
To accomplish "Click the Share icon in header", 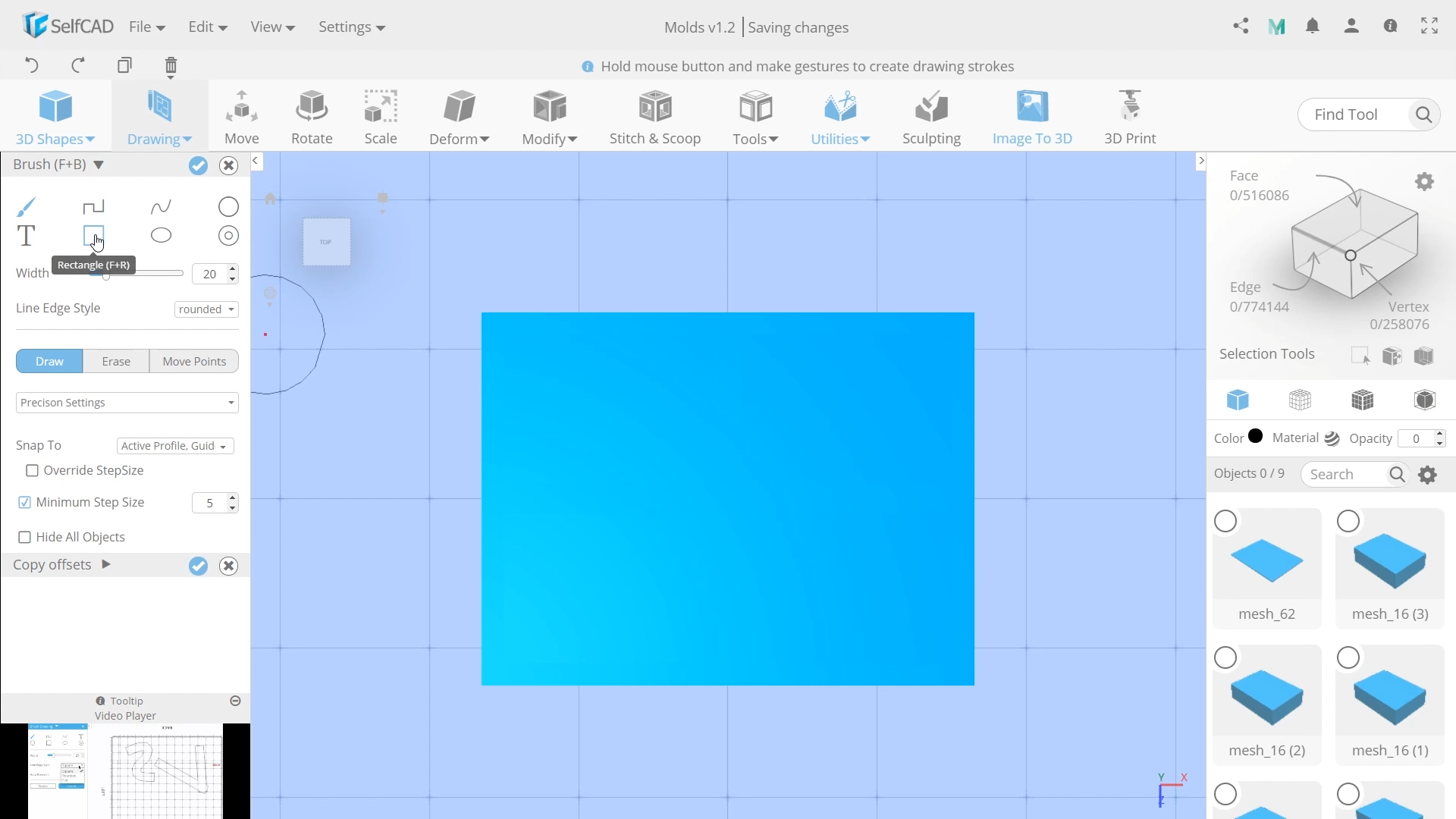I will [1241, 27].
